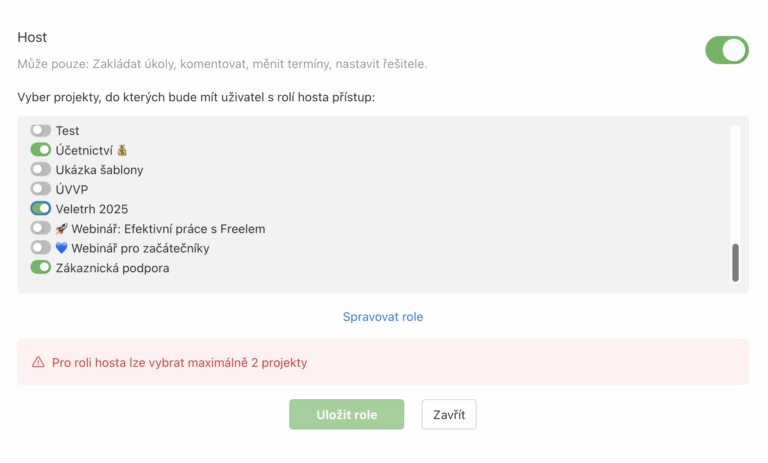The image size is (768, 463).
Task: Enable the Webinář pro začátečníky toggle
Action: pyautogui.click(x=41, y=248)
